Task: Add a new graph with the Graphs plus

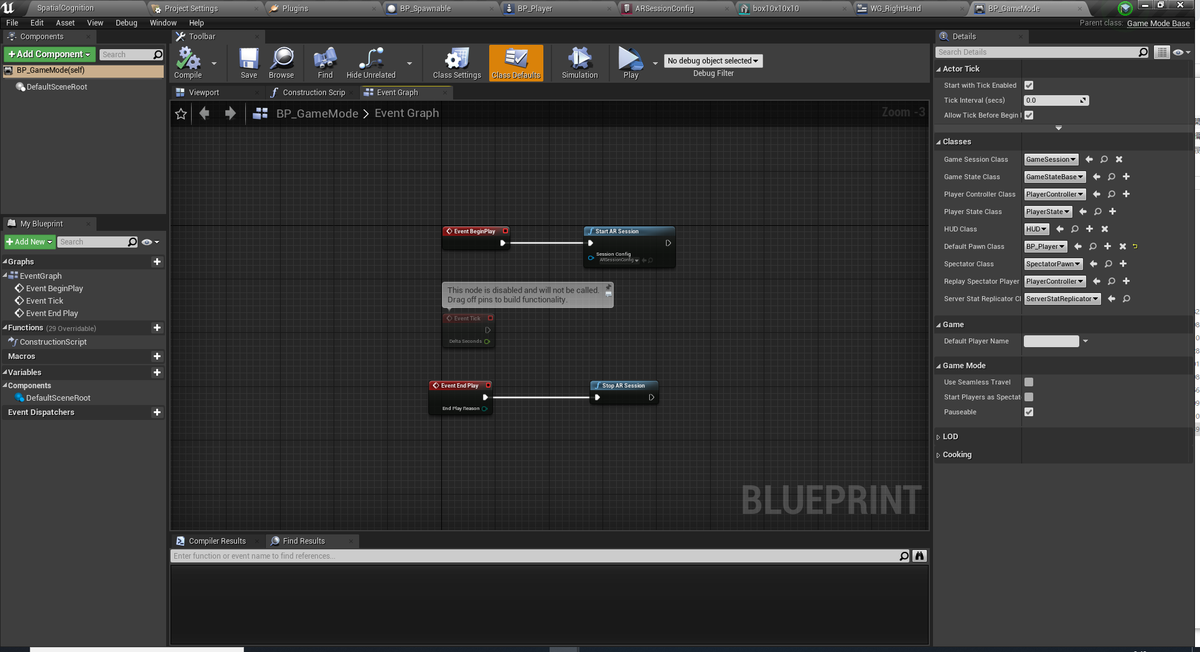Action: coord(157,262)
